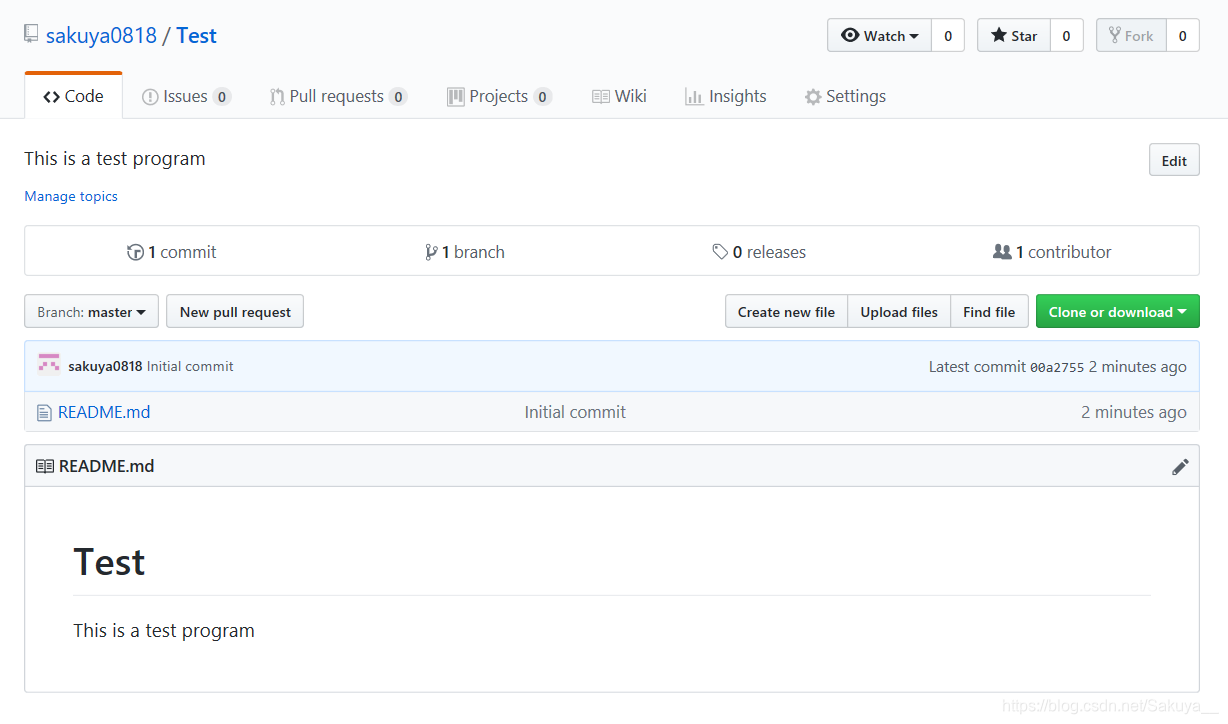The image size is (1228, 724).
Task: Click the branch icon beside 1 branch
Action: pos(431,252)
